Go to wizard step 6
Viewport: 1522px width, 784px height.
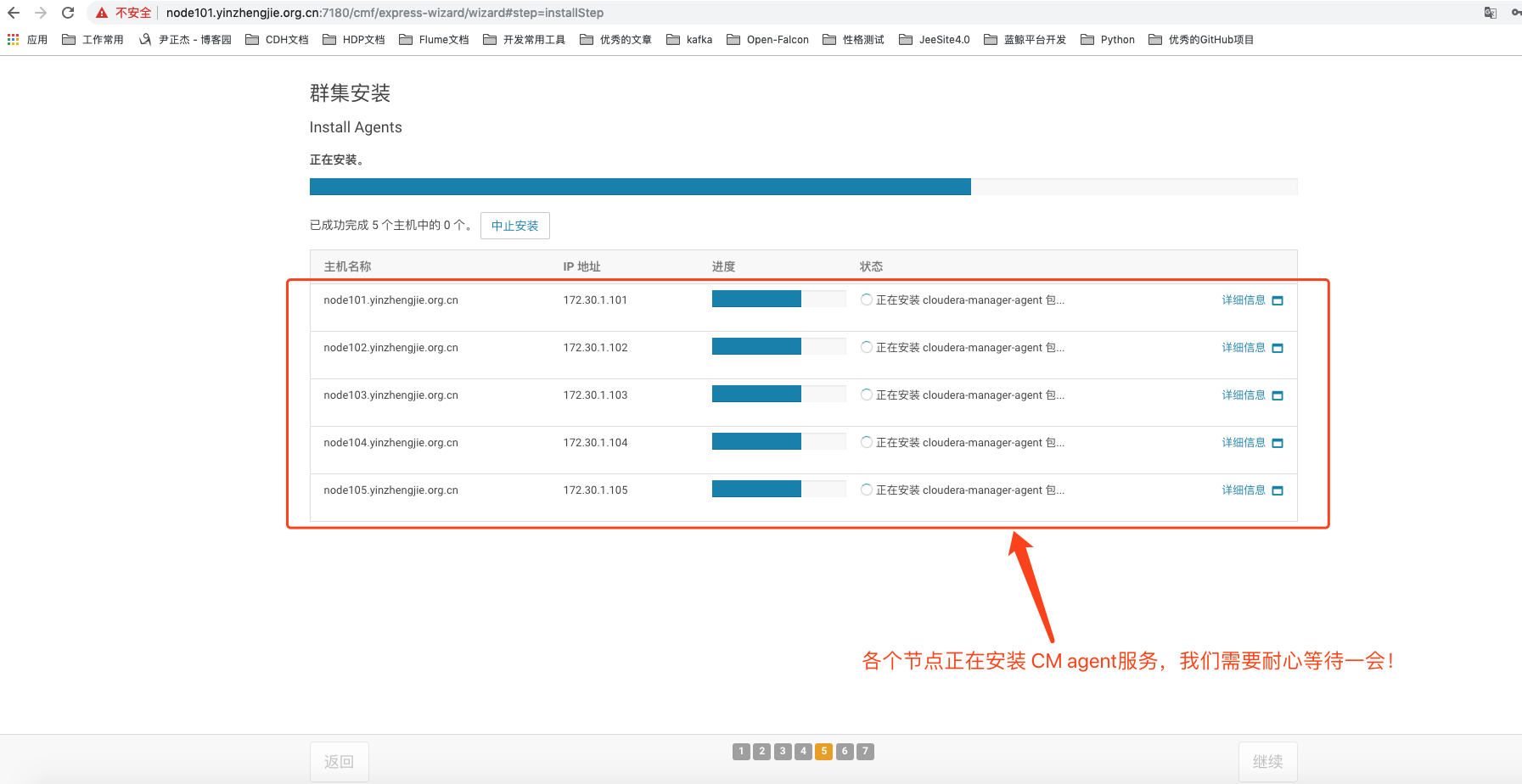point(845,751)
